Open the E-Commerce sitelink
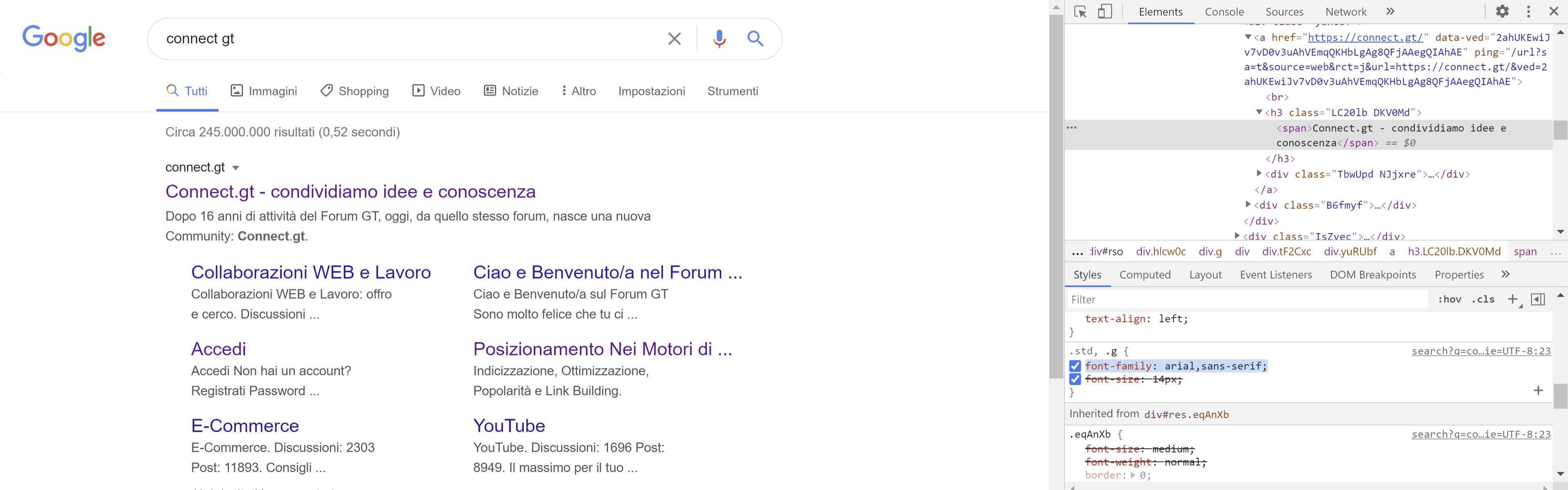Viewport: 1568px width, 490px height. coord(245,426)
